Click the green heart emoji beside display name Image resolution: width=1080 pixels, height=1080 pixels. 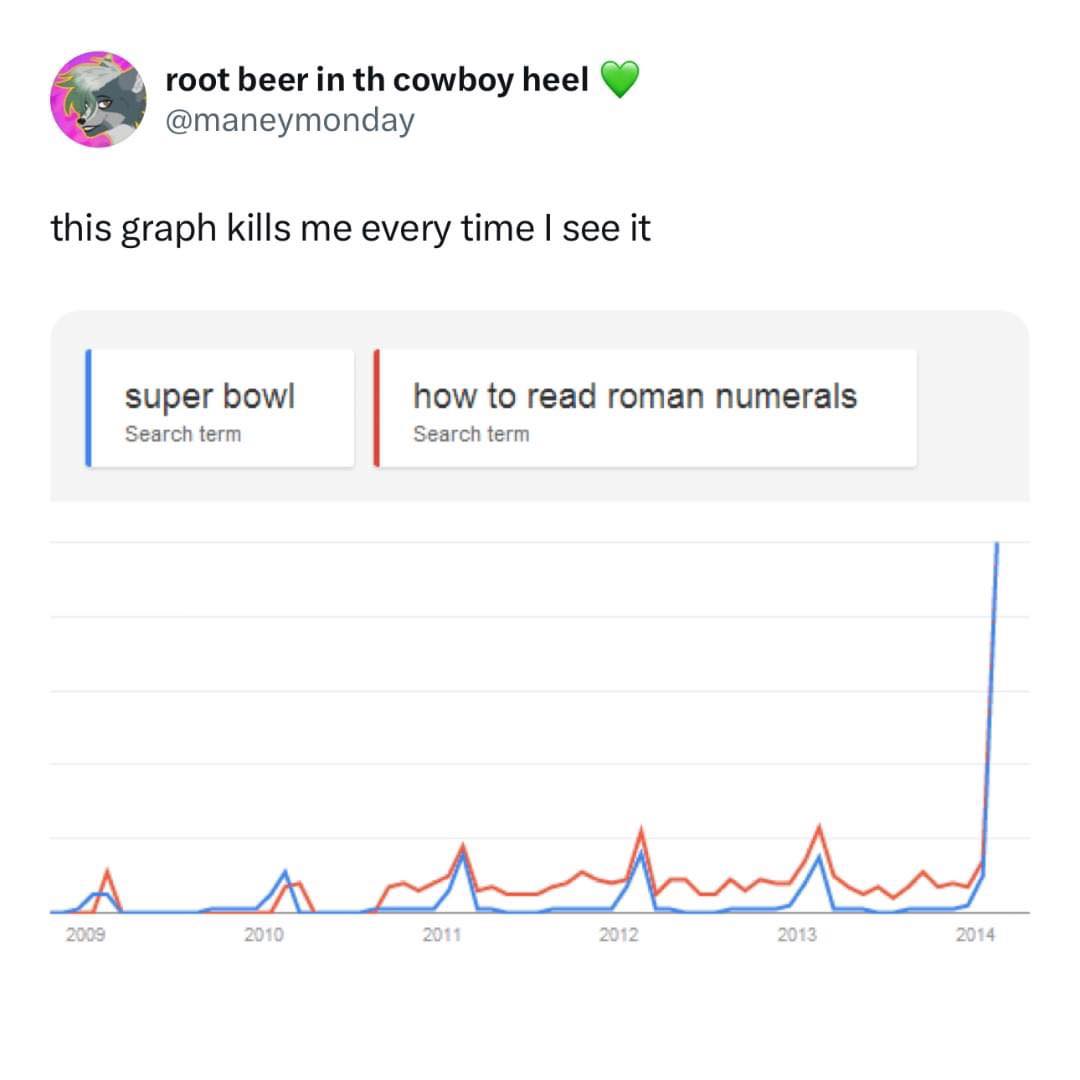coord(620,80)
